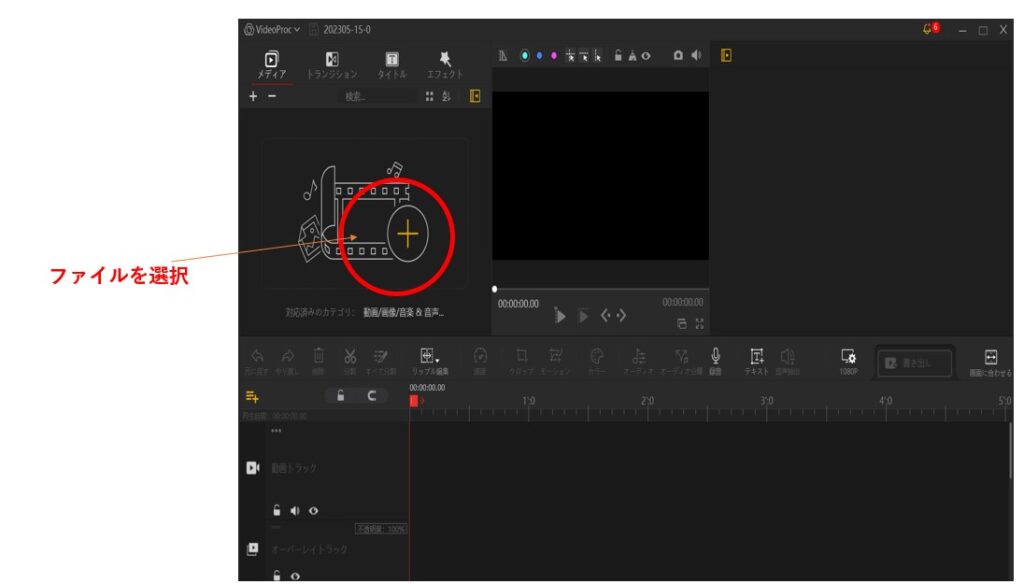Viewport: 1024px width, 584px height.
Task: Toggle the lock icon above preview
Action: (x=618, y=56)
